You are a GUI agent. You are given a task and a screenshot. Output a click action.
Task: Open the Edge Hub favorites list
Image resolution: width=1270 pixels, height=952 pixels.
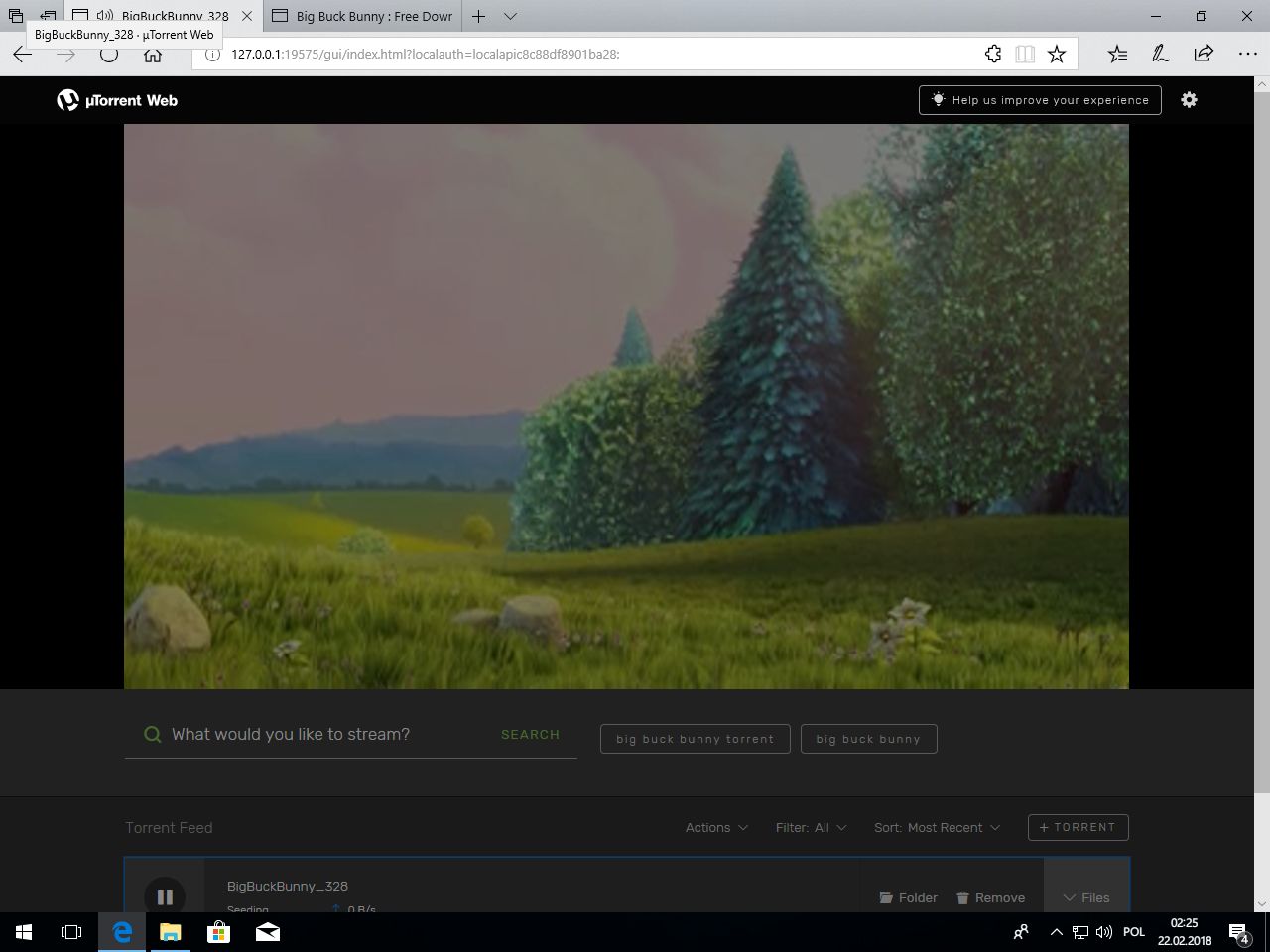click(x=1117, y=55)
